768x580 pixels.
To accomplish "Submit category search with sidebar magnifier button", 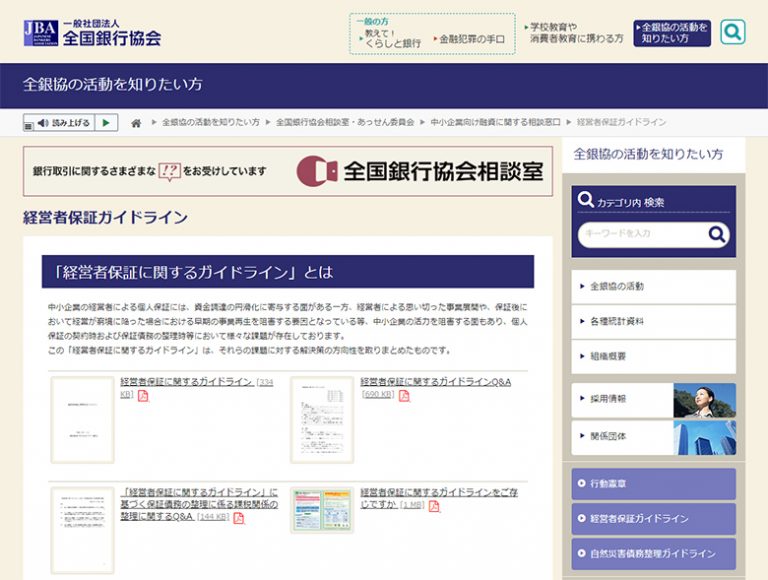I will point(717,234).
